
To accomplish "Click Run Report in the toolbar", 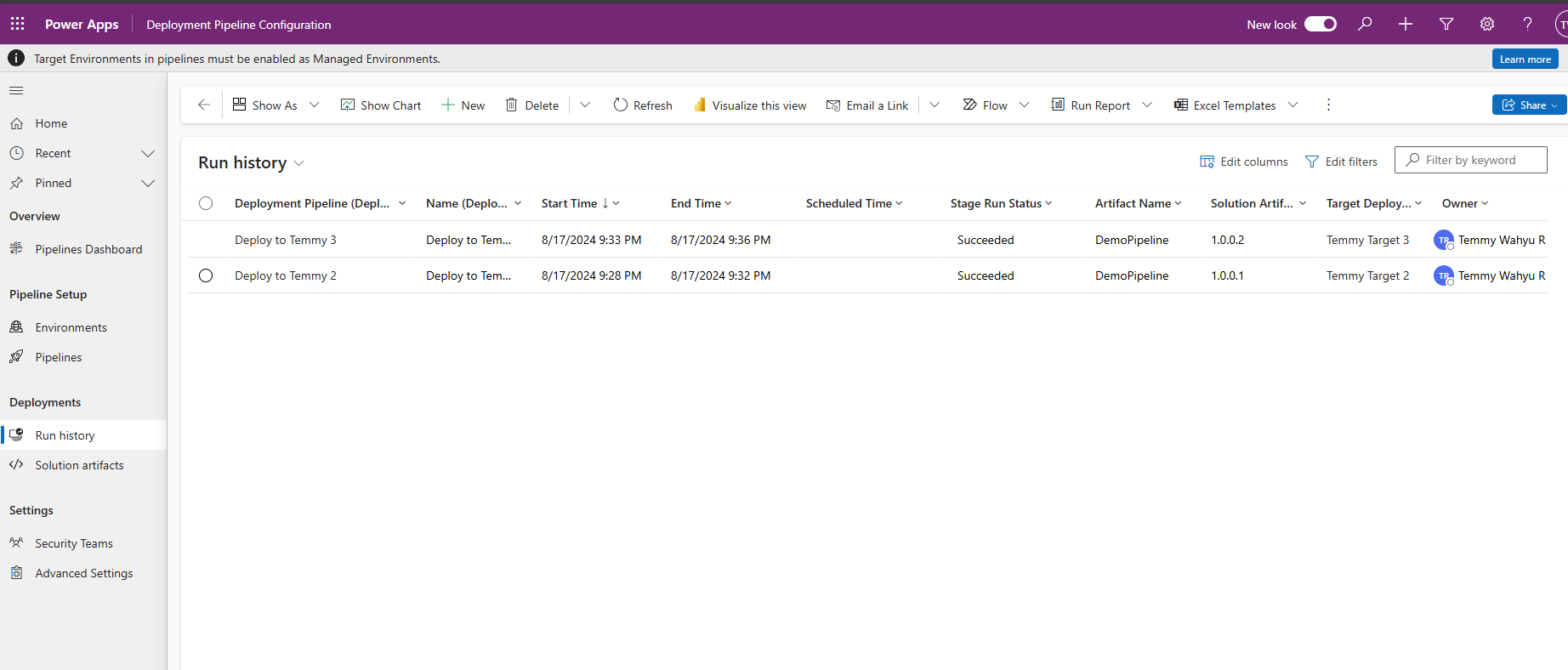I will 1091,105.
